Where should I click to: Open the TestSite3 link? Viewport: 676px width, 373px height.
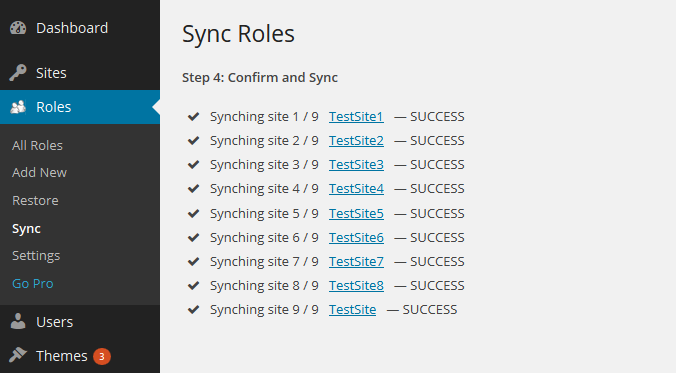356,165
